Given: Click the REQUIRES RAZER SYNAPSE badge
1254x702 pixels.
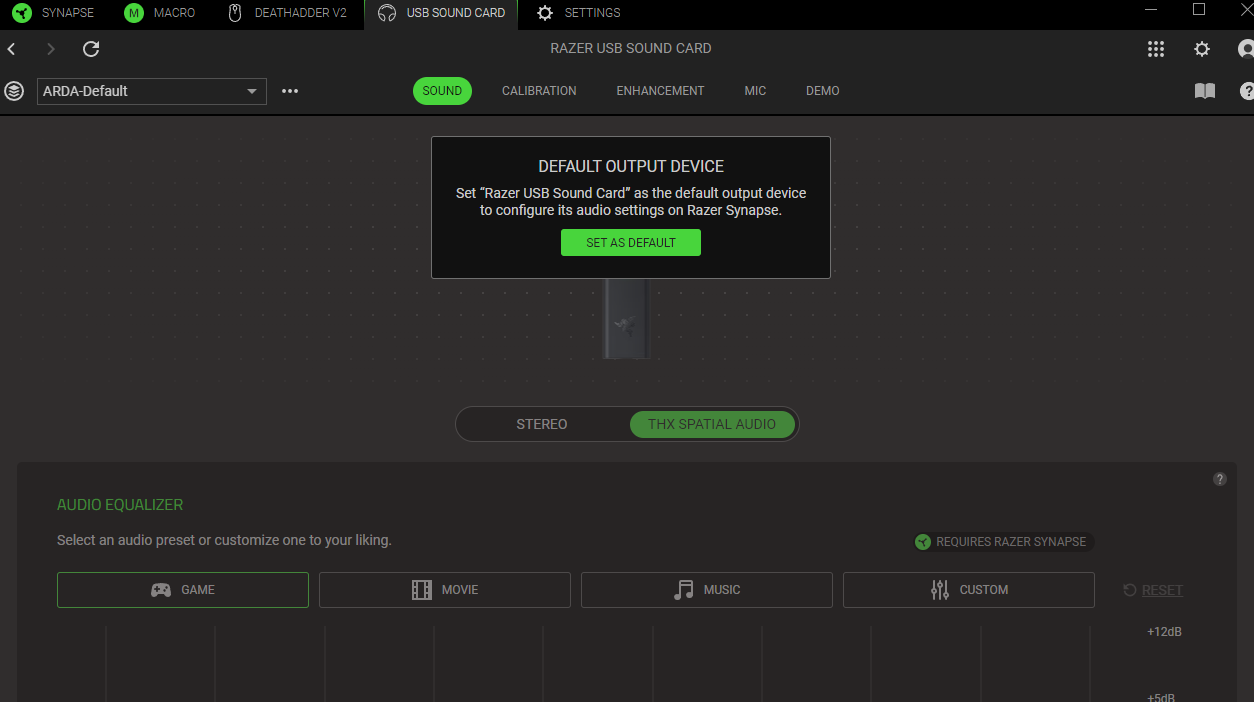Looking at the screenshot, I should [x=1003, y=542].
